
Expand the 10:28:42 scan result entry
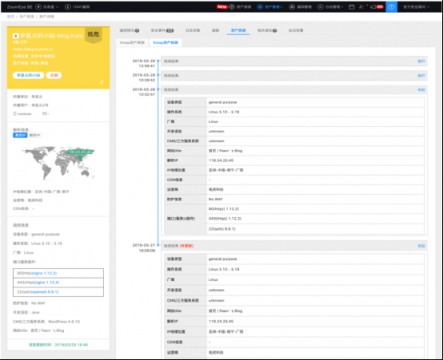tap(421, 76)
